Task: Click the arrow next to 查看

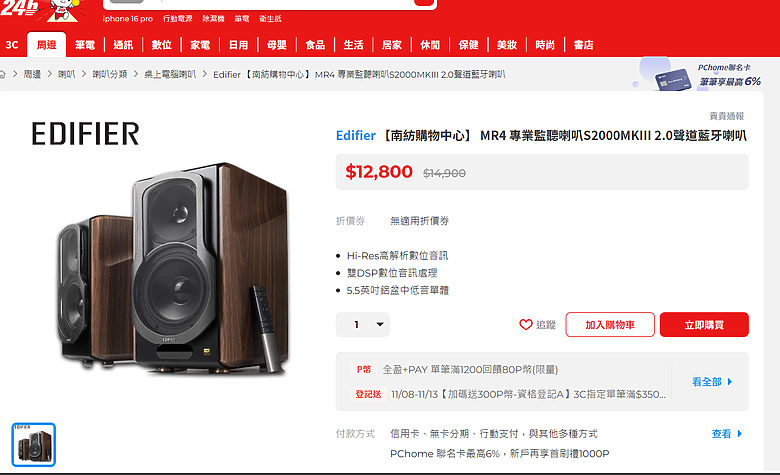Action: coord(740,434)
